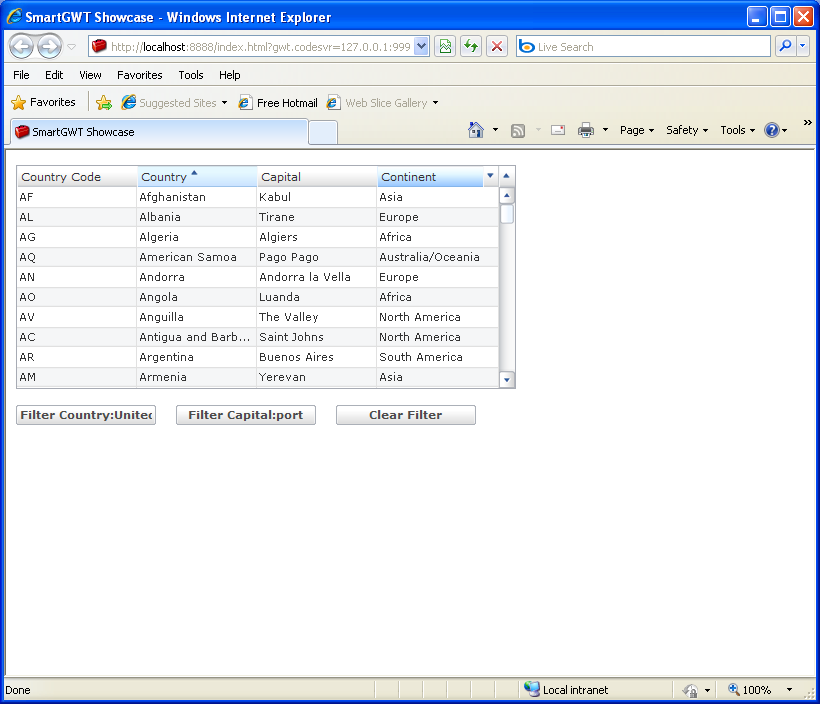This screenshot has width=820, height=704.
Task: Open the Page command menu
Action: point(636,130)
